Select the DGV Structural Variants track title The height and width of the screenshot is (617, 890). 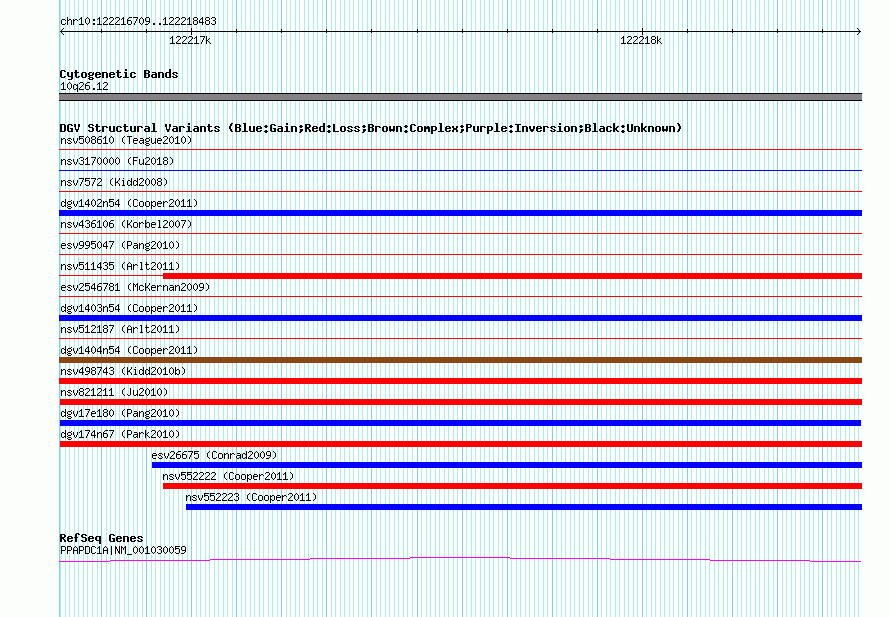[x=370, y=128]
